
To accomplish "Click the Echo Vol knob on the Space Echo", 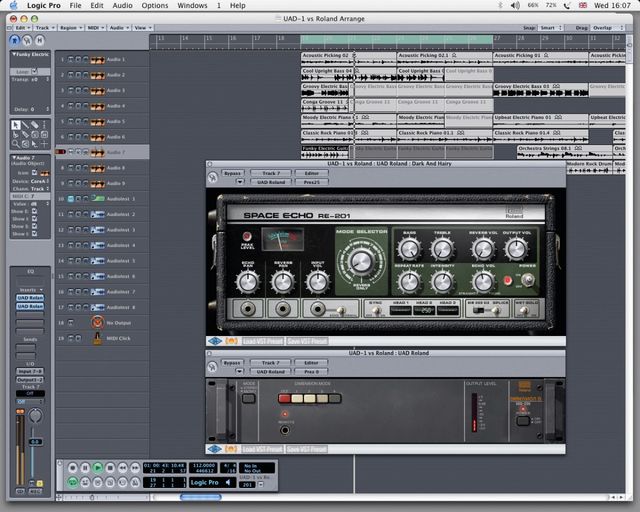I will coord(483,282).
